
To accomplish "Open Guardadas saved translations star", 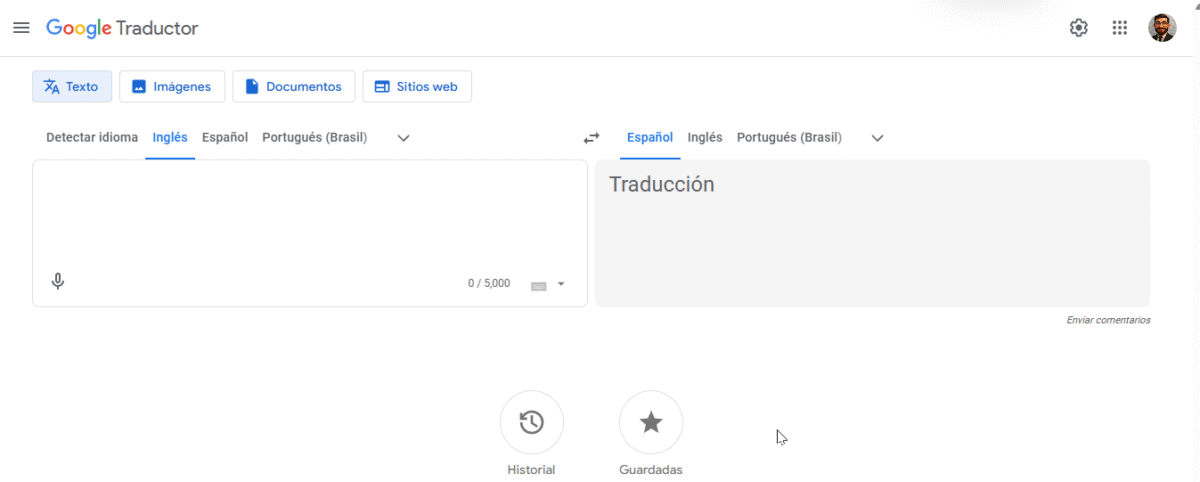I will (651, 422).
